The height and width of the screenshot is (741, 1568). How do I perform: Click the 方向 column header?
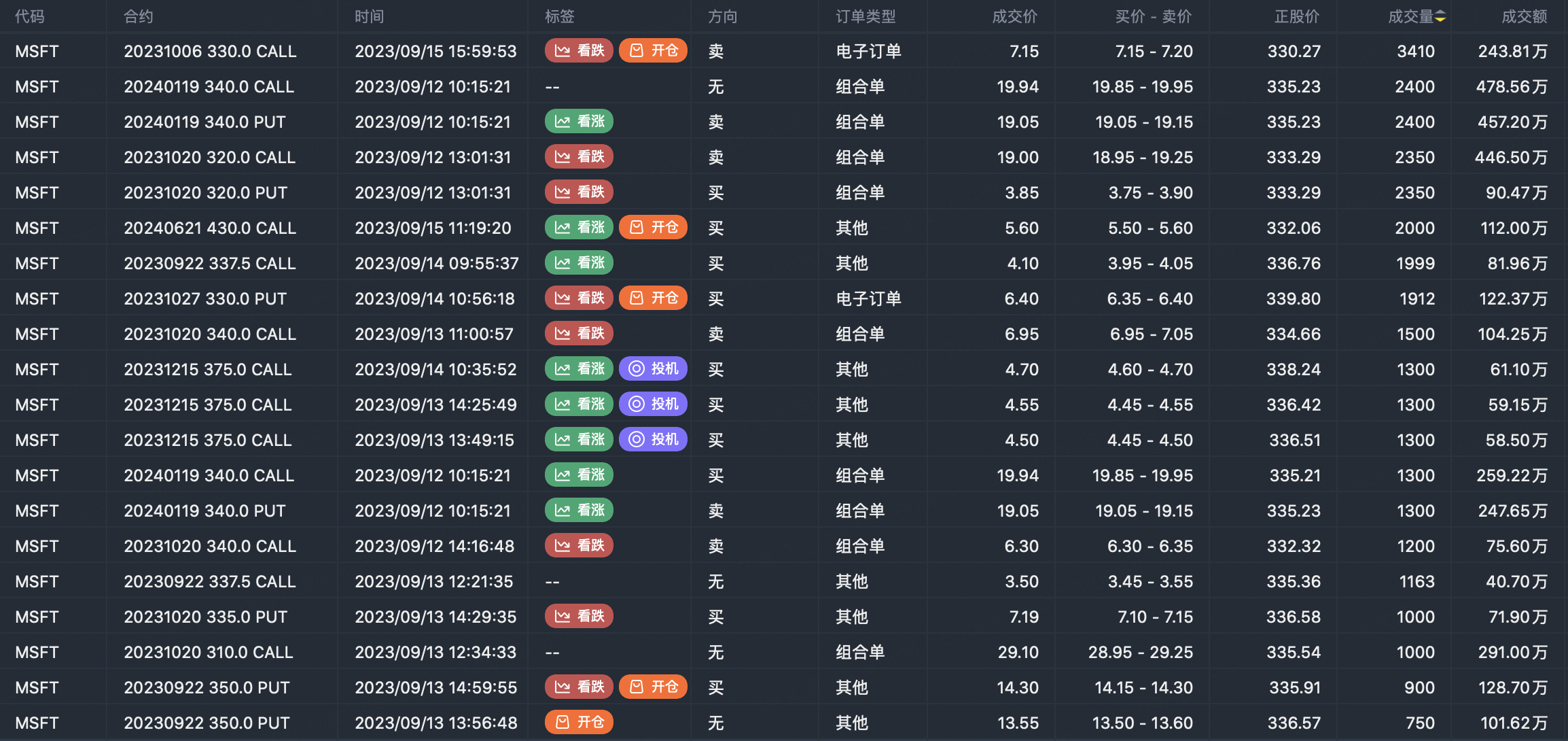(723, 17)
